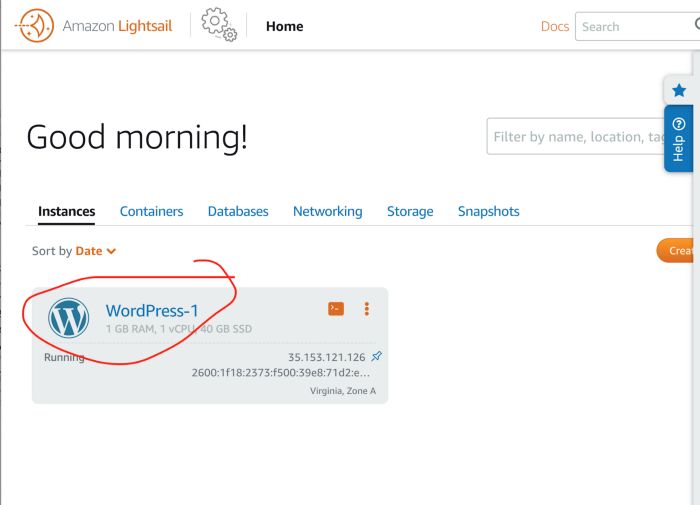Click the Amazon Lightsail logo icon

click(x=34, y=25)
